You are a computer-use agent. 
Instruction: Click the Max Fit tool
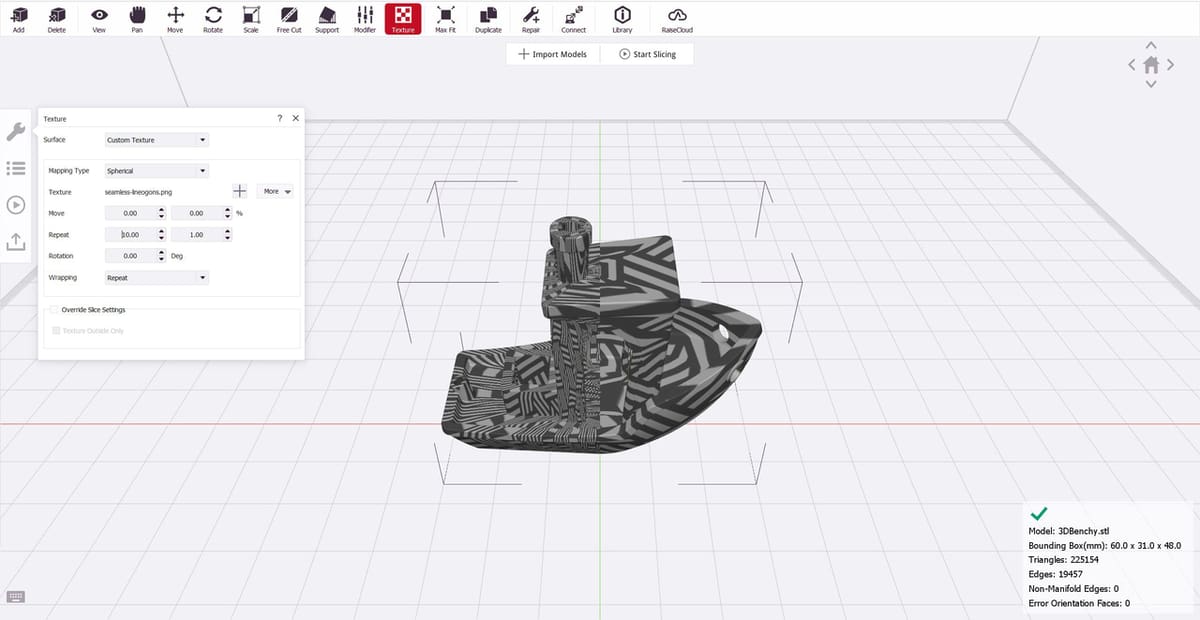coord(446,19)
